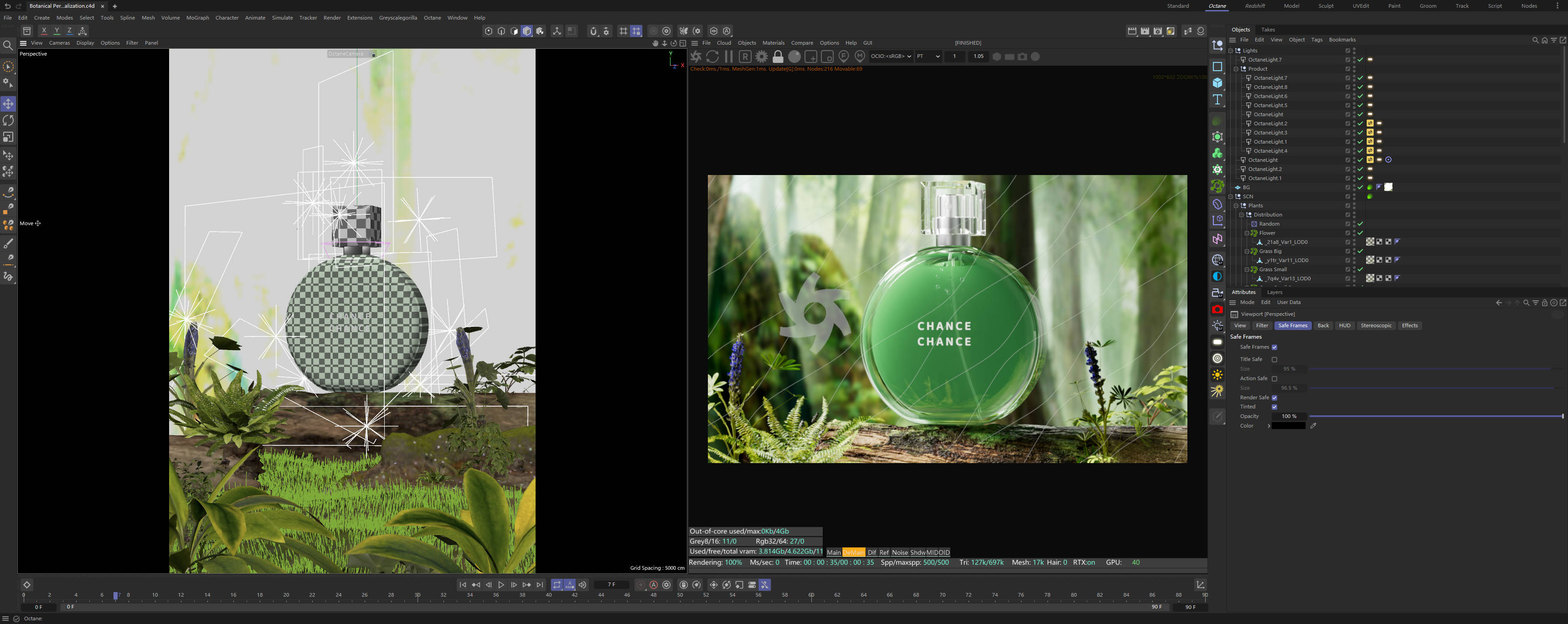Open Materials menu in Octane viewer

click(773, 43)
